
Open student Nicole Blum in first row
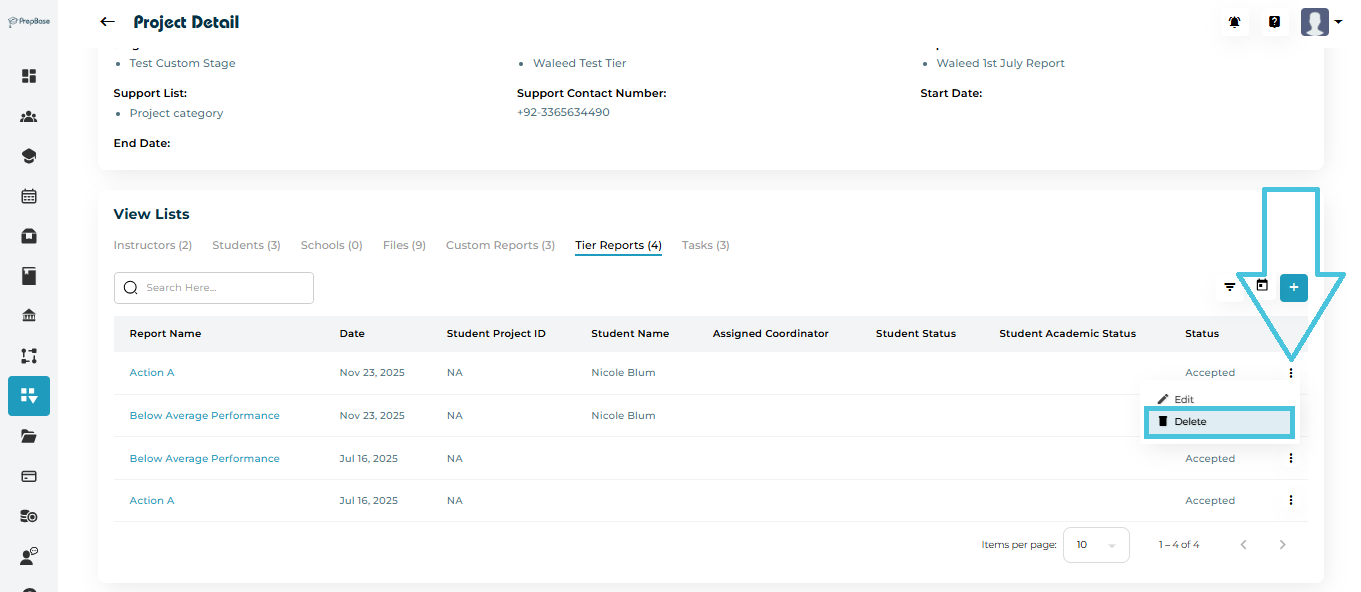[x=623, y=372]
